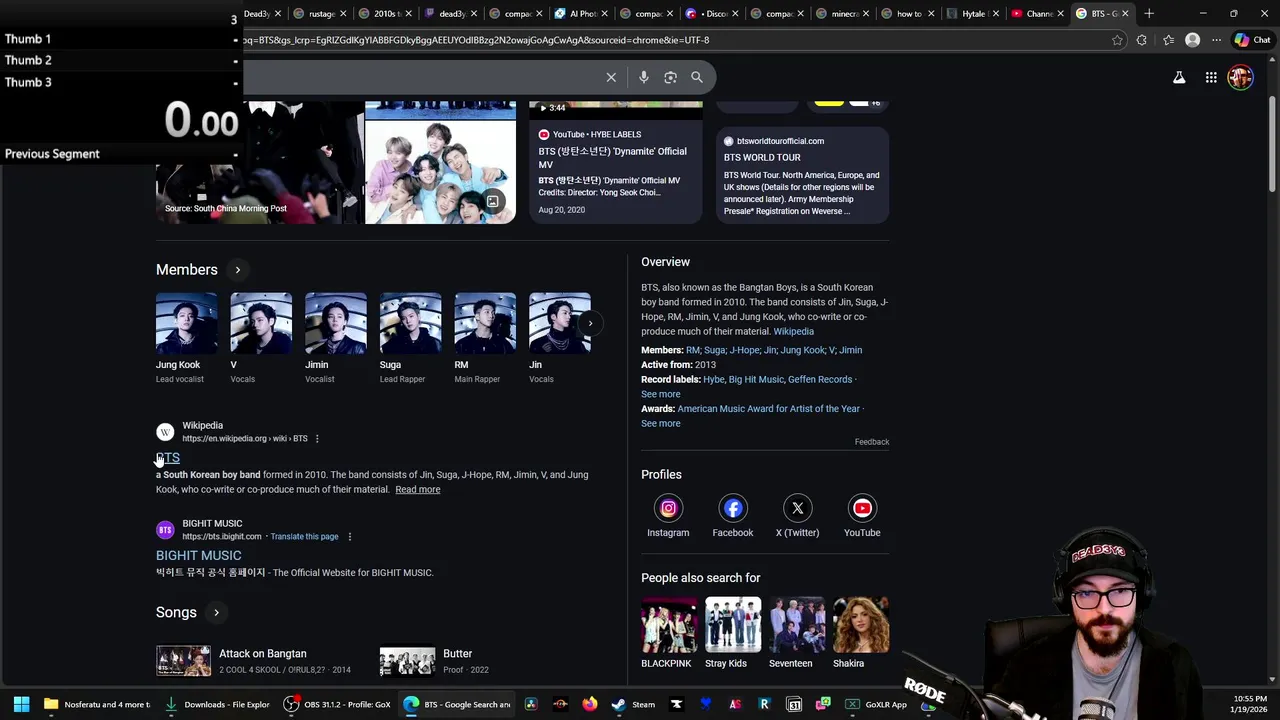Open Google apps grid icon
The image size is (1280, 720).
click(x=1211, y=77)
